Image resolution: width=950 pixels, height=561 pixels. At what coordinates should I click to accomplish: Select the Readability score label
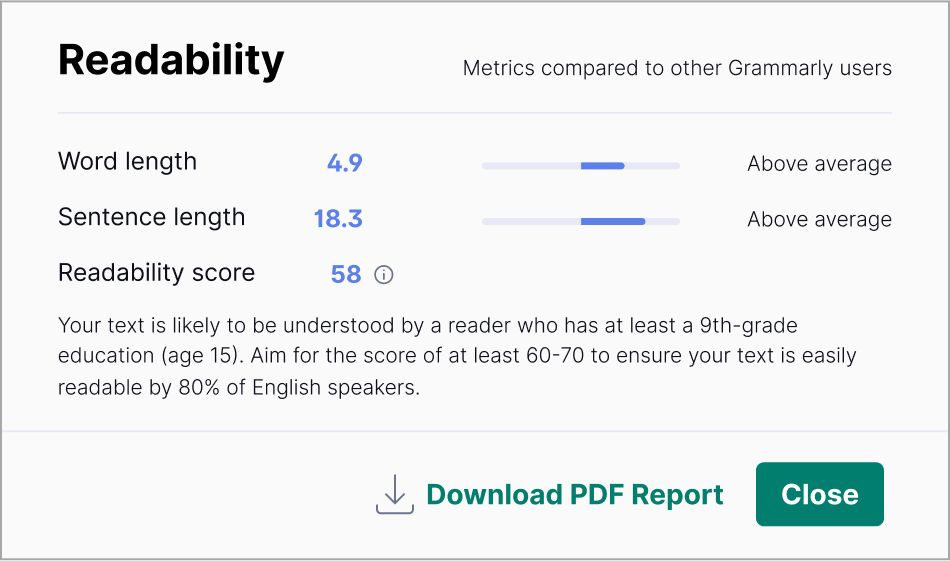click(x=156, y=273)
